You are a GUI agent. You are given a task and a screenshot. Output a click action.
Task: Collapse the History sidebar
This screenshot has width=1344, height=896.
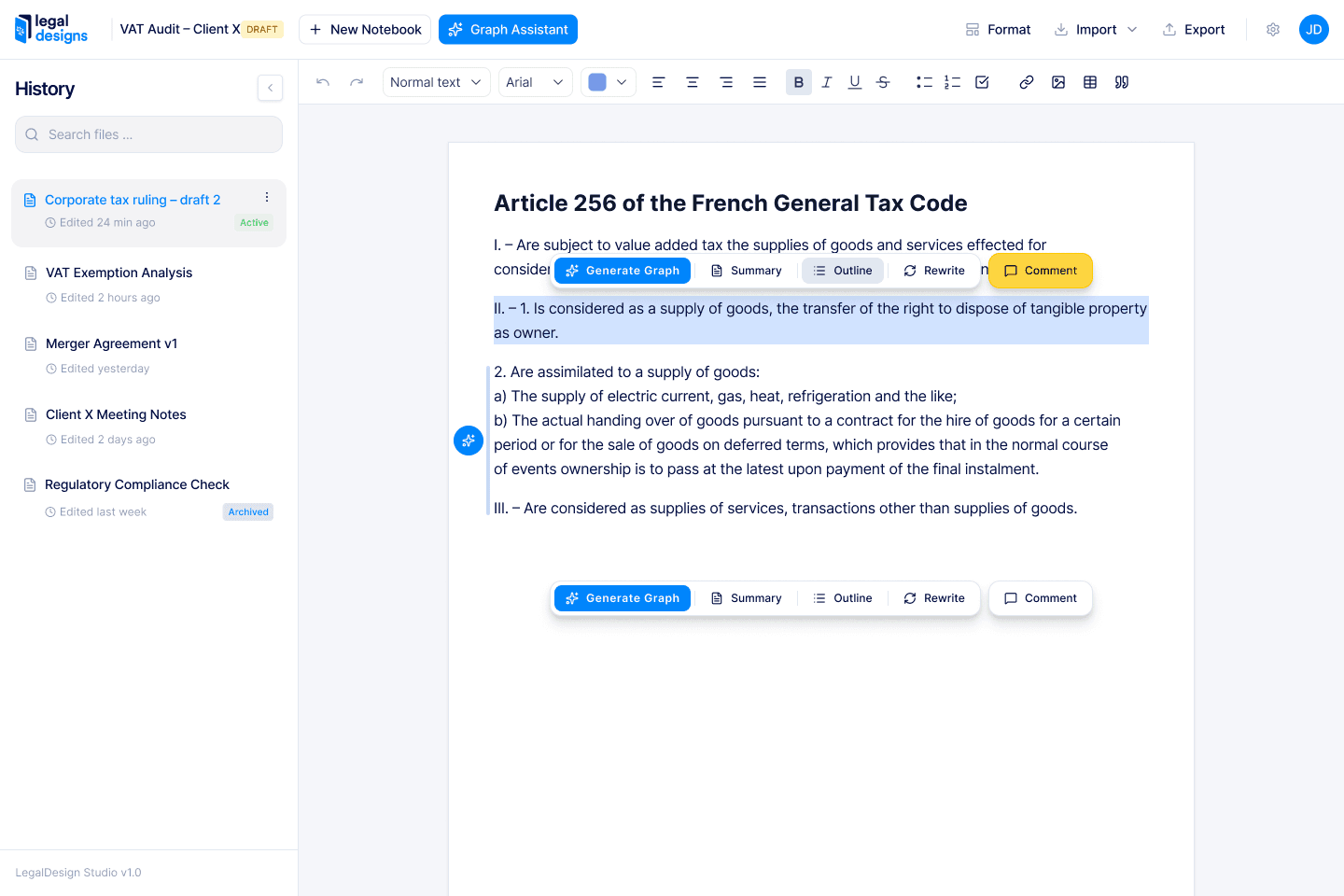270,88
